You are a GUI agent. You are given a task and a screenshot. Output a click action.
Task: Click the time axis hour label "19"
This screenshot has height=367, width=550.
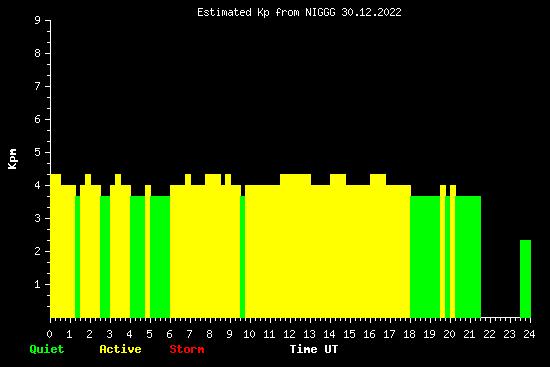click(429, 334)
